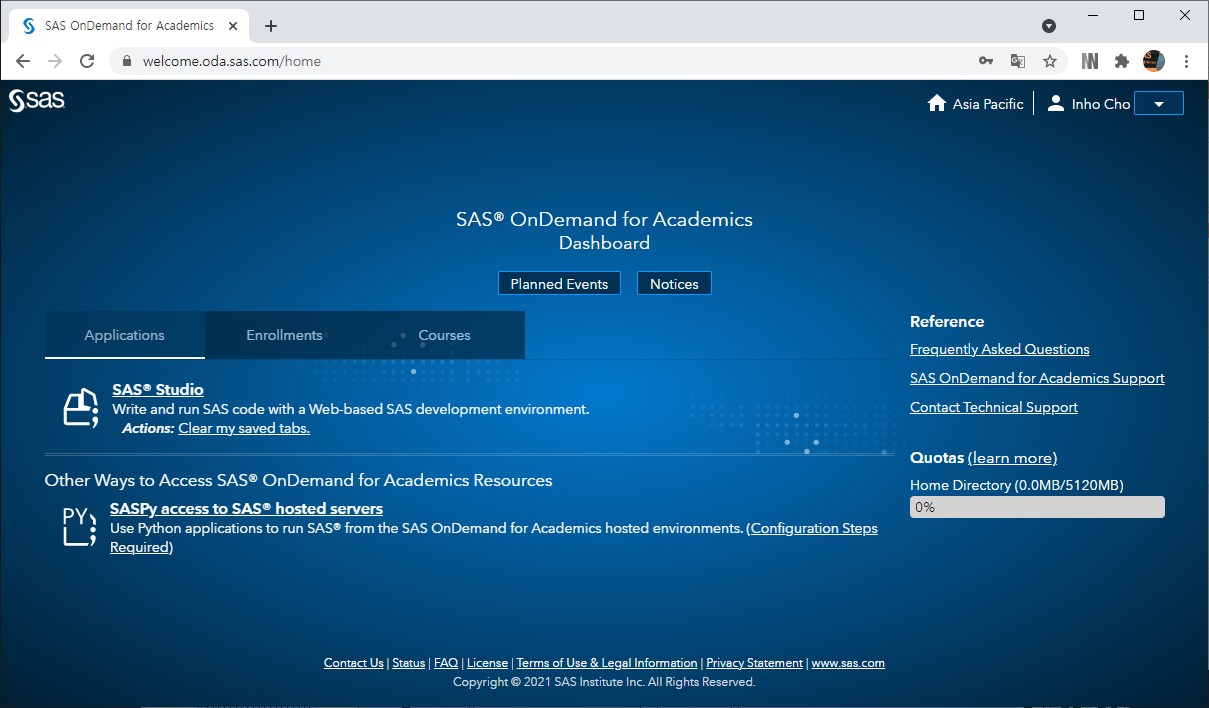Viewport: 1209px width, 708px height.
Task: Reload the page with the refresh icon
Action: [87, 61]
